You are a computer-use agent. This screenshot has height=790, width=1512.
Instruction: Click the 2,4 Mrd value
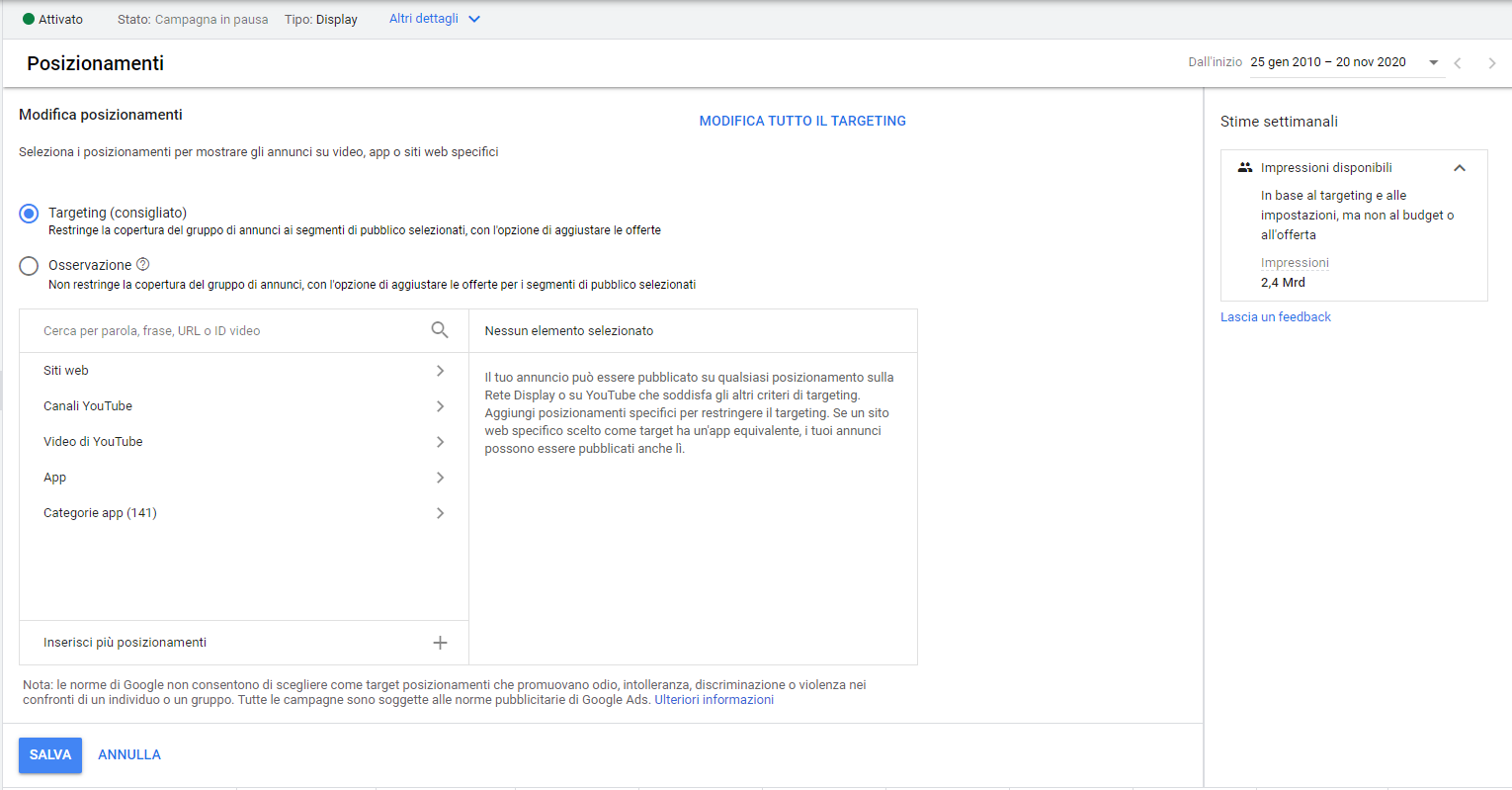point(1283,283)
